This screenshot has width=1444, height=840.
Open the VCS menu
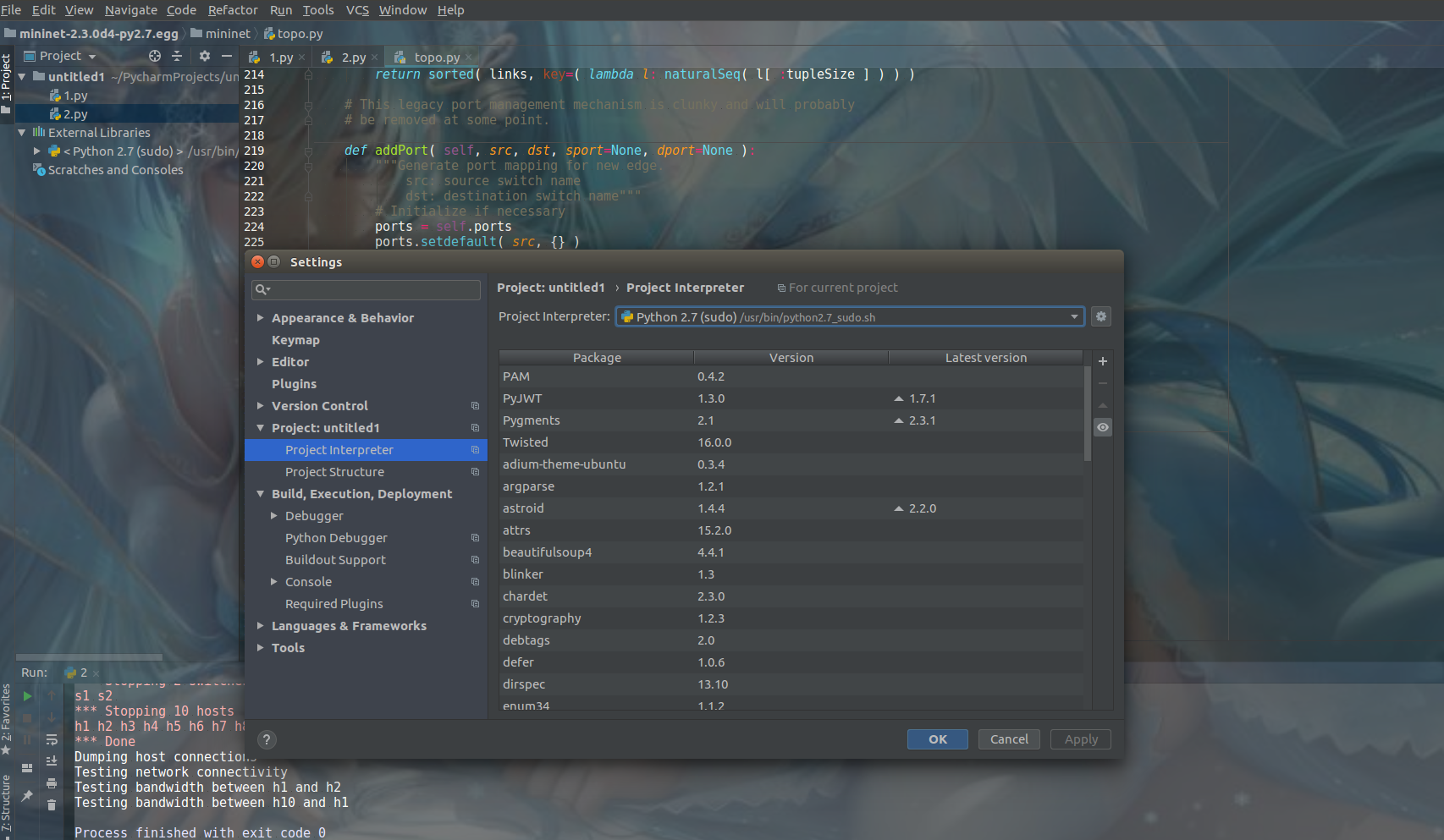[x=357, y=10]
